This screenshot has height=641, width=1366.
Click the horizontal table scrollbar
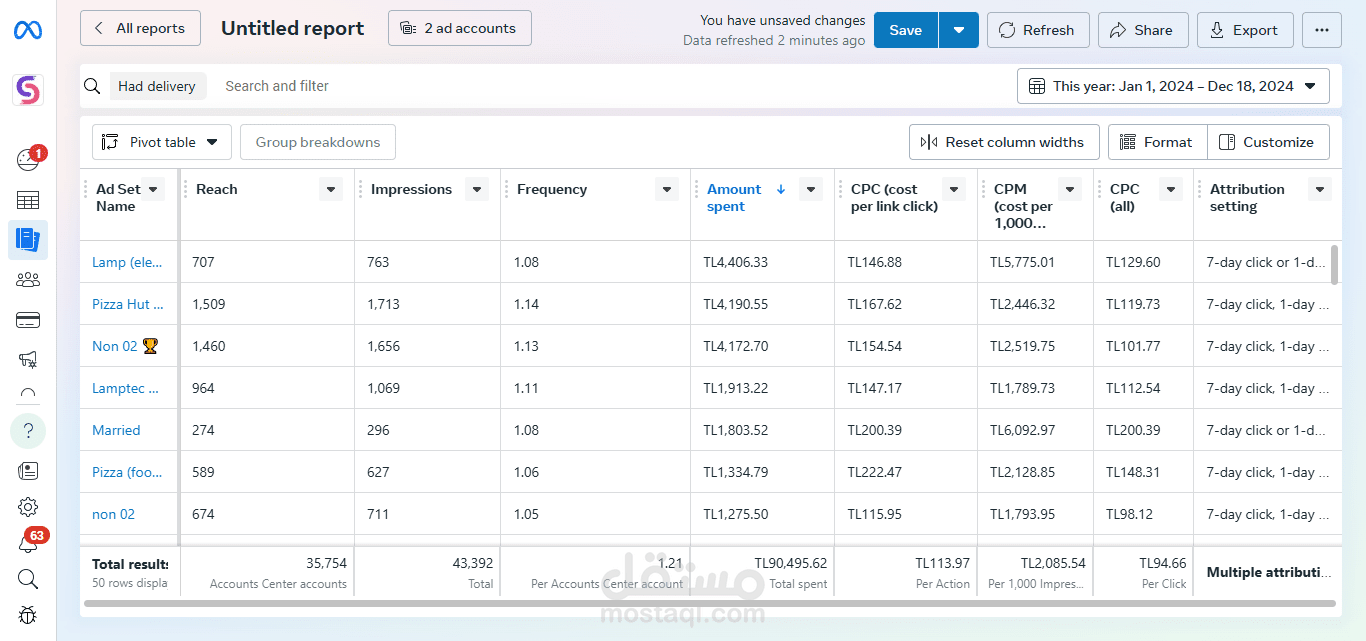click(710, 603)
